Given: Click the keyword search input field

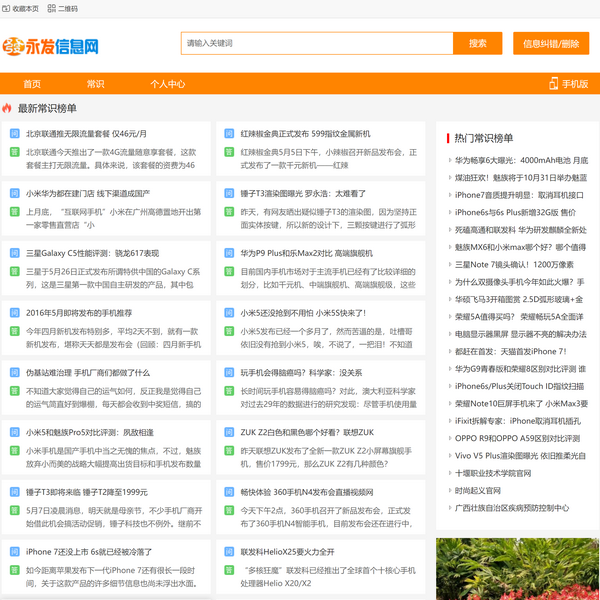Looking at the screenshot, I should (x=316, y=44).
